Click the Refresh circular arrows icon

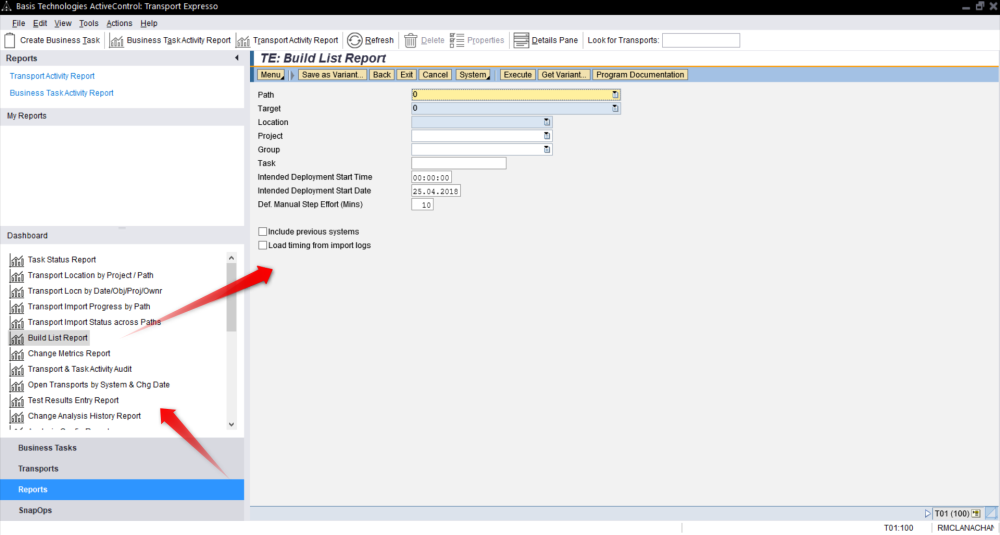pos(355,40)
